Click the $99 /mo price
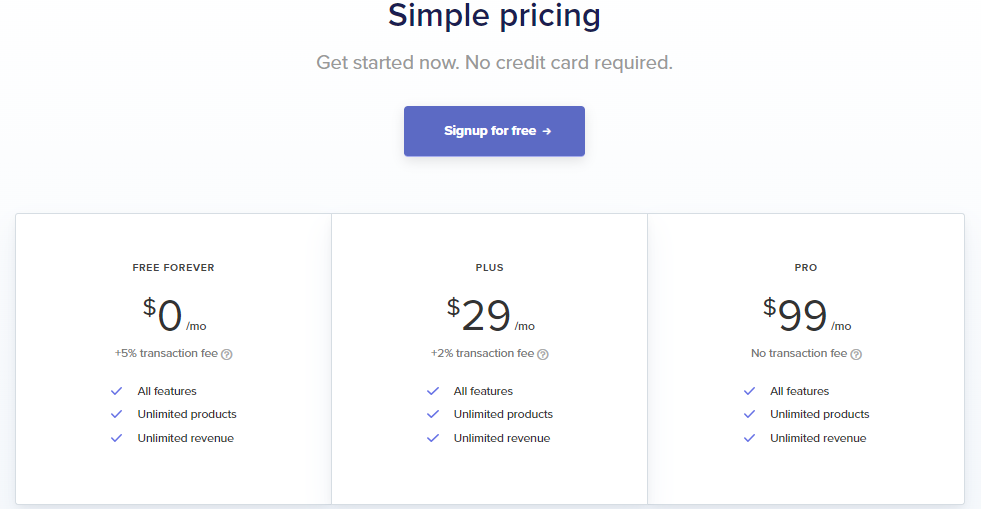The height and width of the screenshot is (509, 981). (806, 316)
